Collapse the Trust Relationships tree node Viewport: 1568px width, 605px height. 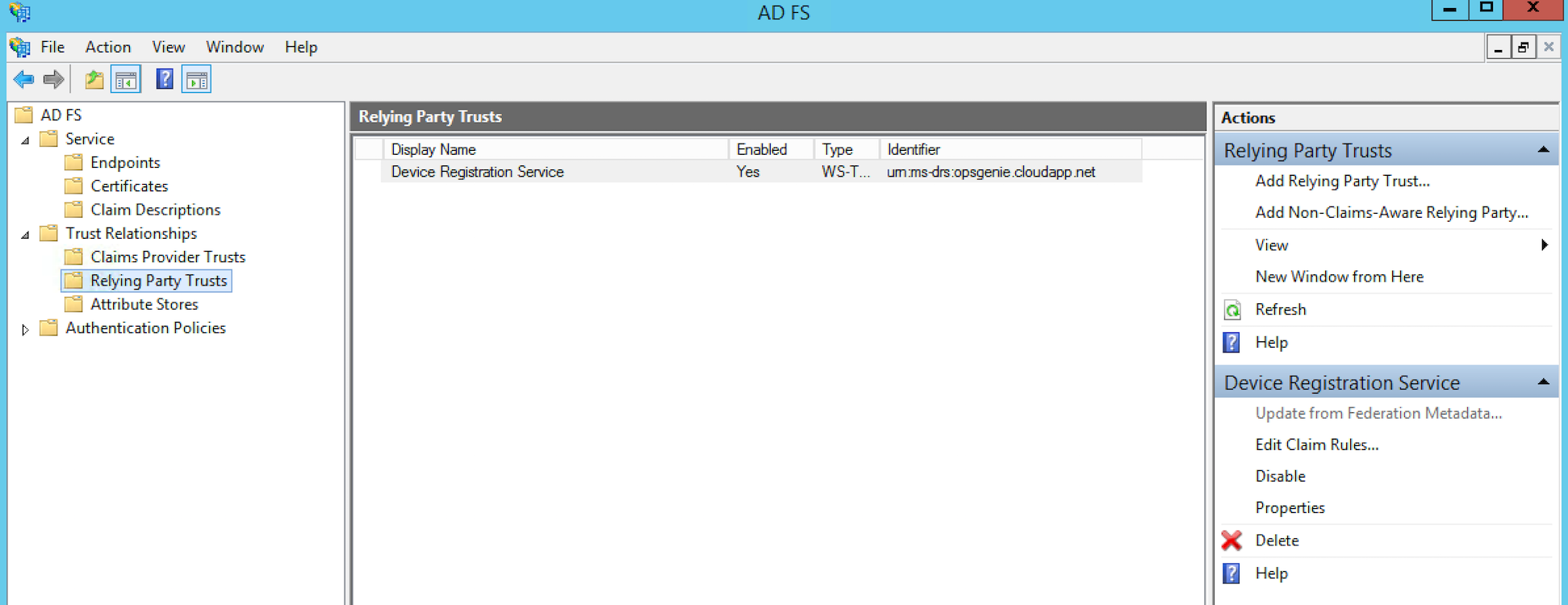coord(26,235)
